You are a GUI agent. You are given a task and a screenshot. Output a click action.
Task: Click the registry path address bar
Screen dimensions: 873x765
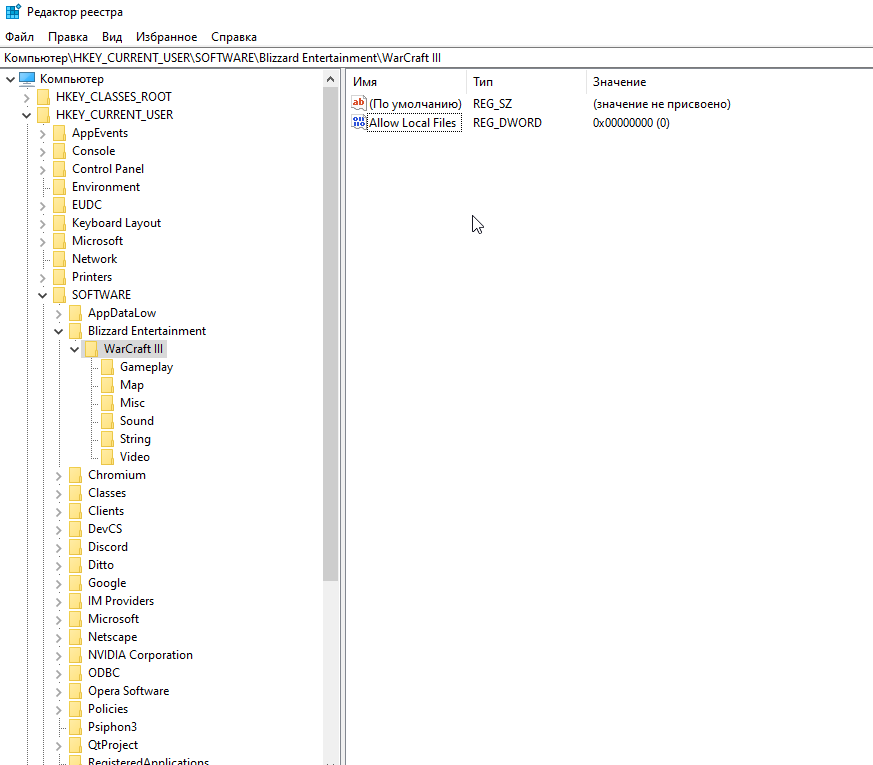click(x=436, y=58)
